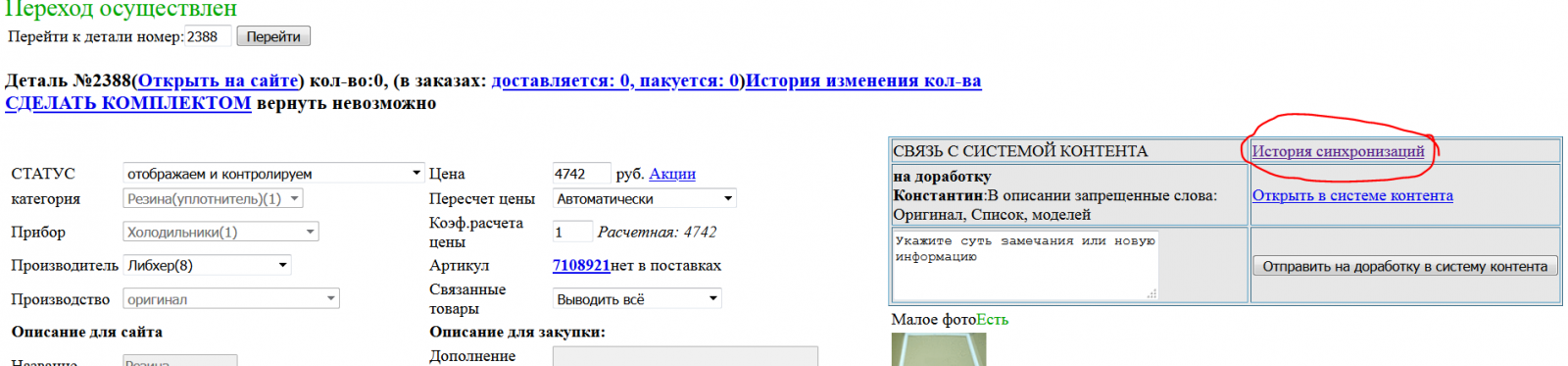Click Отправить на доработку в систему контента
This screenshot has width=1568, height=366.
[1404, 266]
